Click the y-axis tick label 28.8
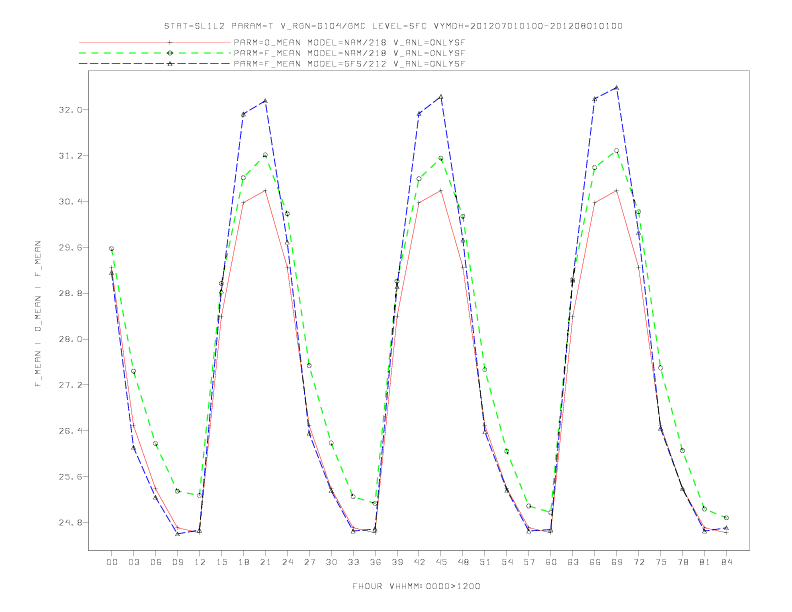 (69, 293)
